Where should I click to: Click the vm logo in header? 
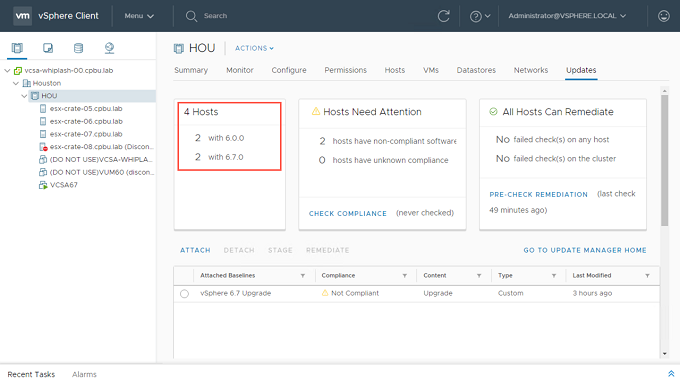pos(22,16)
